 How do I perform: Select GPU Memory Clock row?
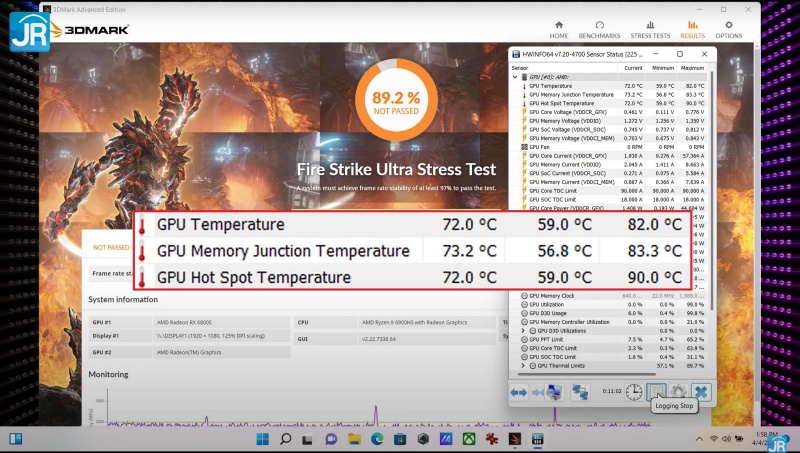click(608, 296)
